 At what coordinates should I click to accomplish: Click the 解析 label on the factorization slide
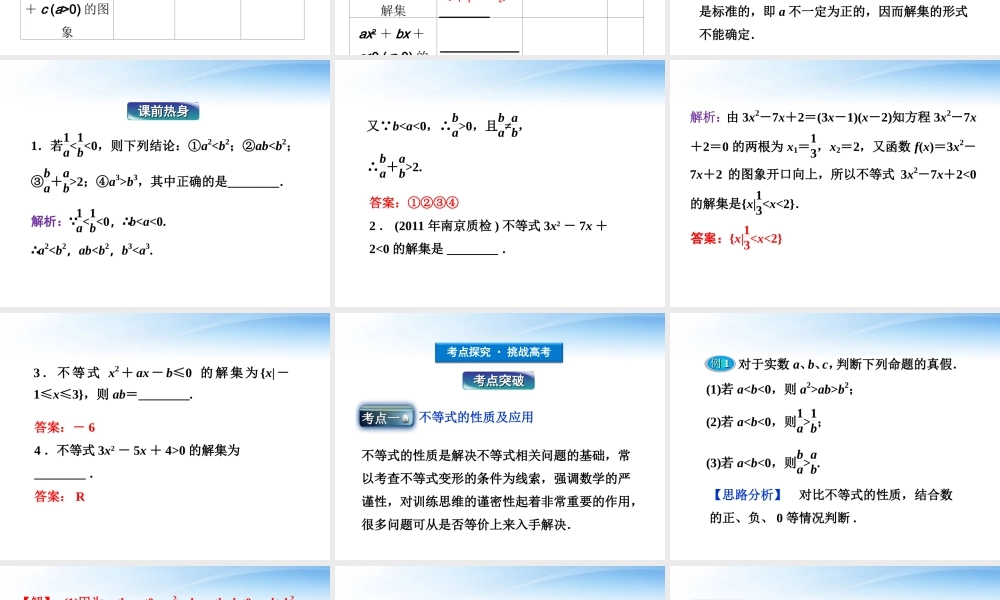click(x=705, y=117)
